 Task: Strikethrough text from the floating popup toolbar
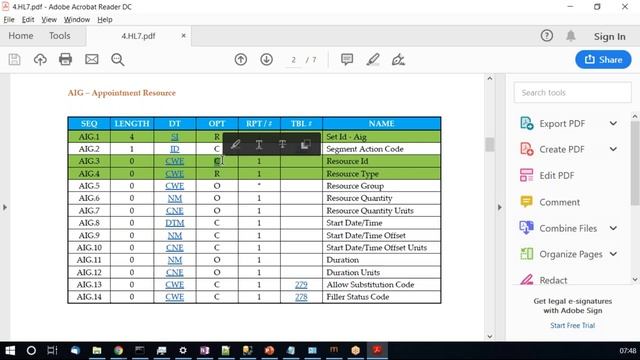click(282, 144)
